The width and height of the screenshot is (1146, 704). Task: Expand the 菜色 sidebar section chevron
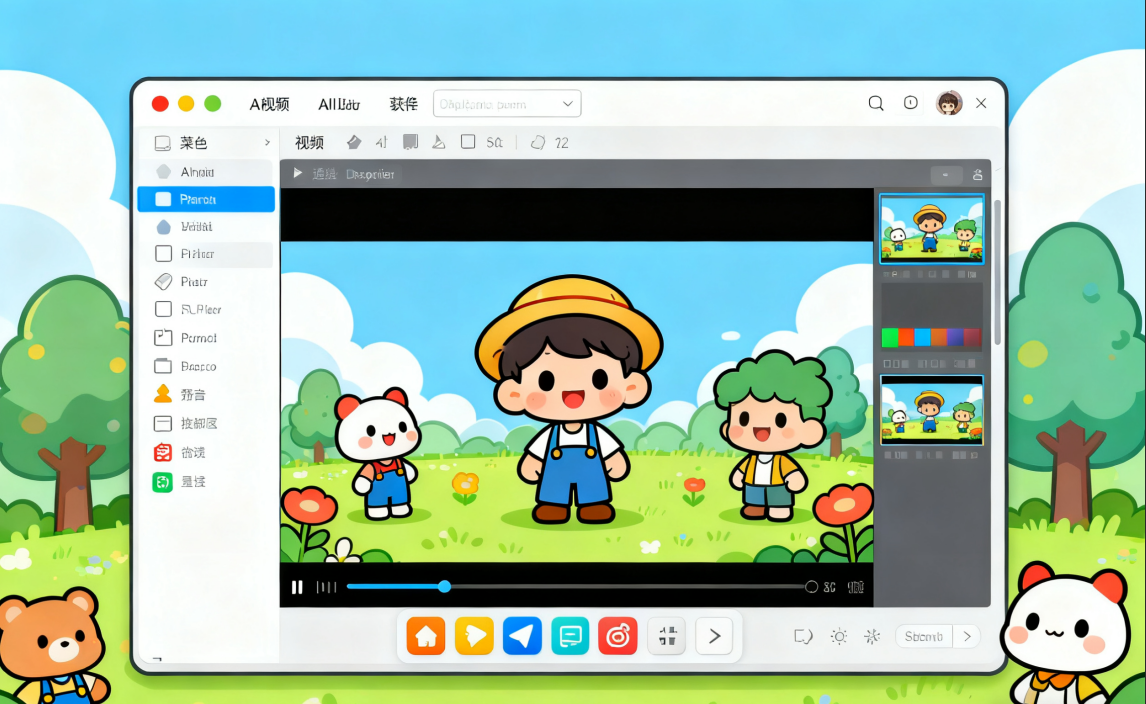click(267, 143)
